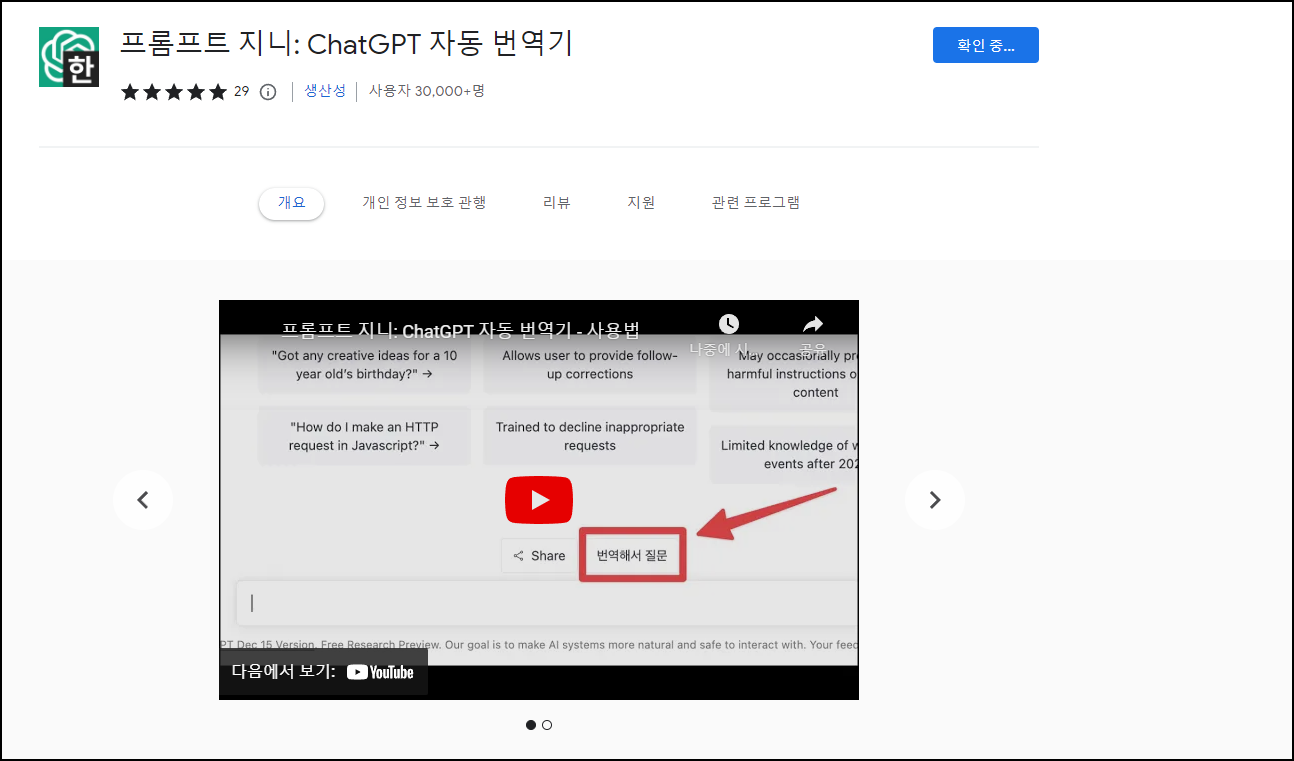The width and height of the screenshot is (1294, 761).
Task: Open the 개요 tab
Action: pyautogui.click(x=291, y=203)
